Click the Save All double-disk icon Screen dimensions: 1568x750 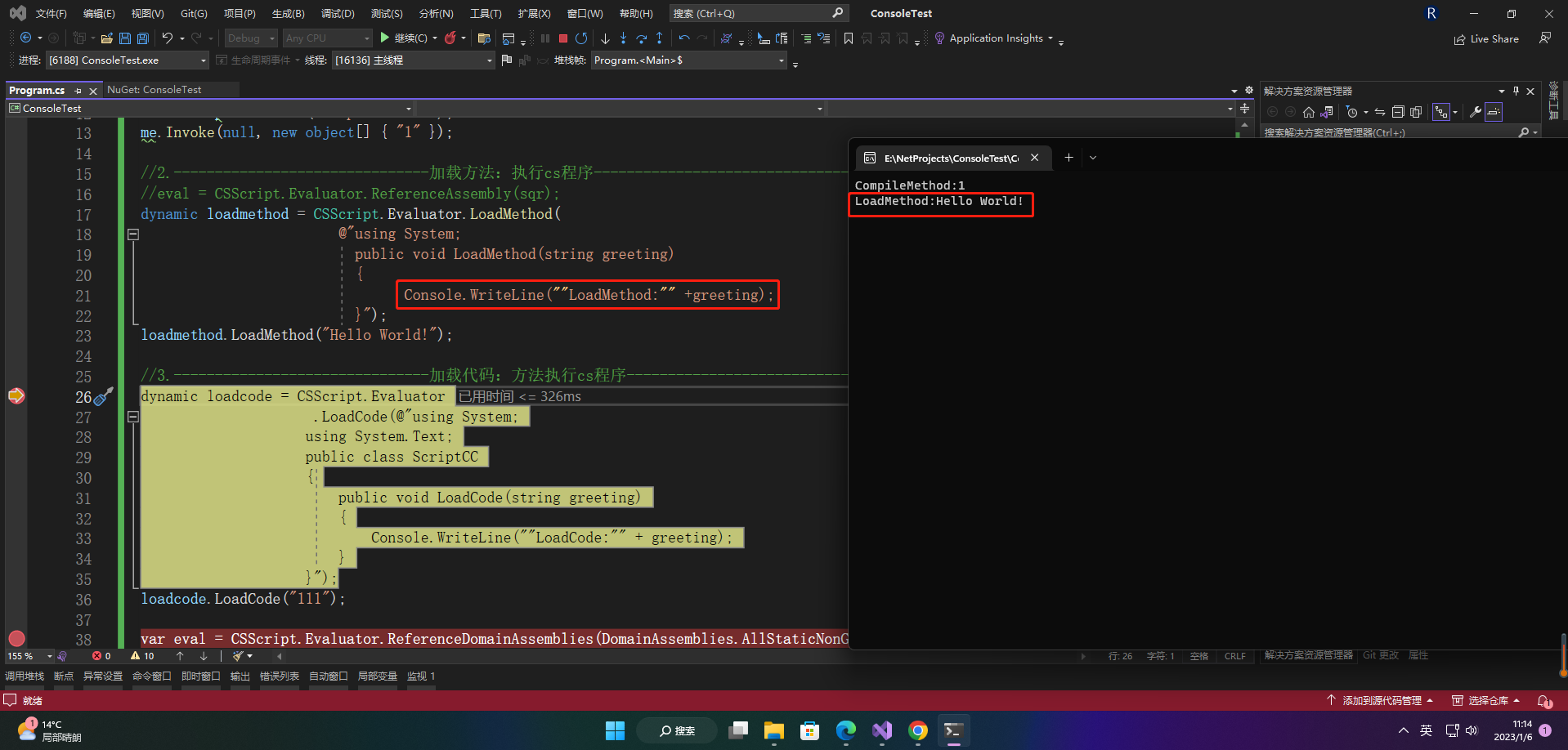click(143, 38)
